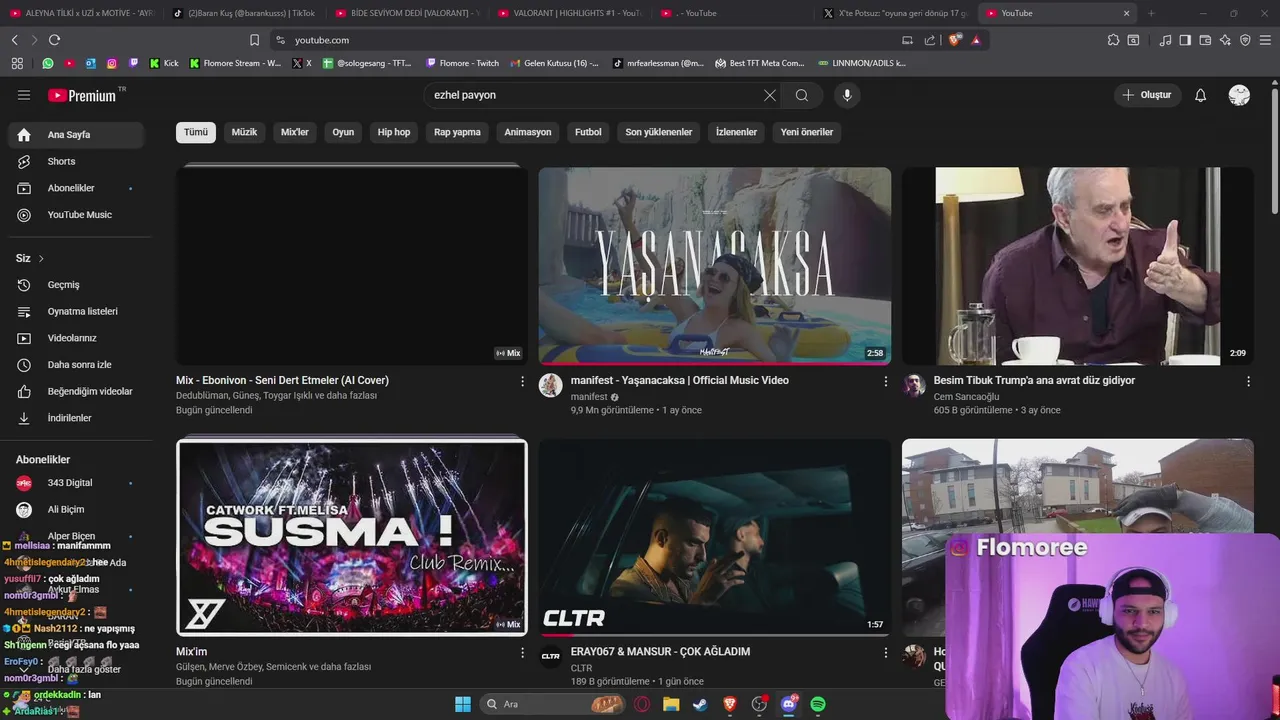1280x720 pixels.
Task: Open notifications bell
Action: tap(1201, 95)
